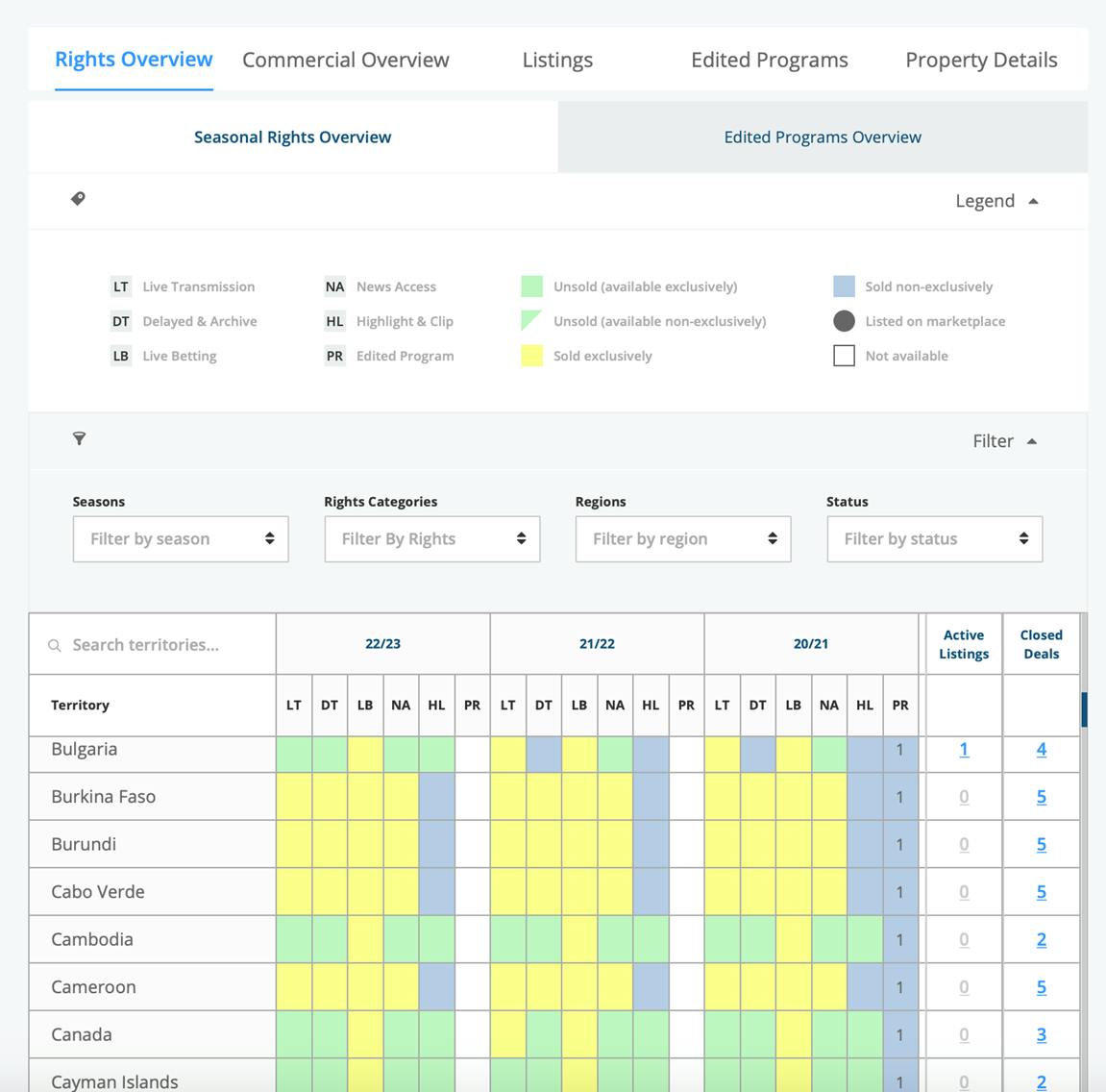The width and height of the screenshot is (1106, 1092).
Task: Open the Filter By Rights dropdown
Action: coord(432,539)
